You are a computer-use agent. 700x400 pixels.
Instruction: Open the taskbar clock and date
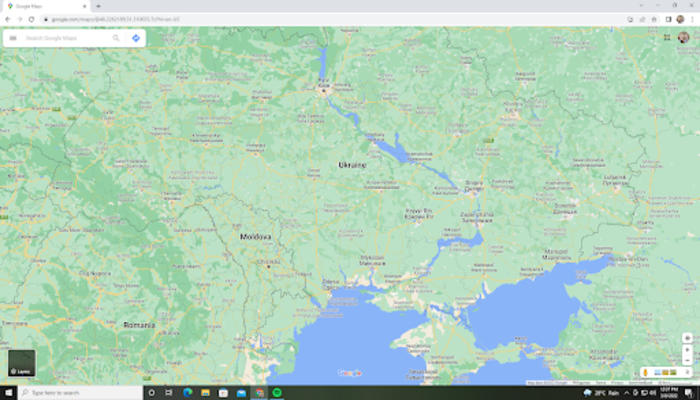tap(671, 393)
